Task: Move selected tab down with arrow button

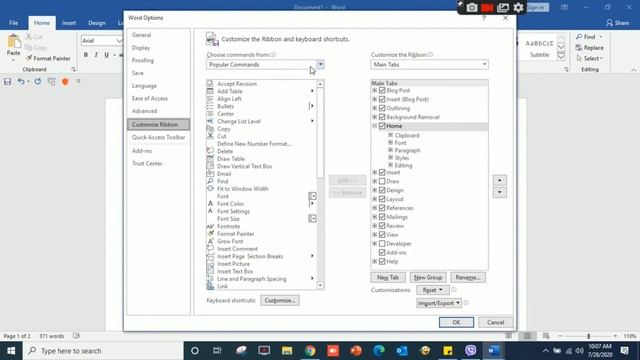Action: pyautogui.click(x=500, y=192)
